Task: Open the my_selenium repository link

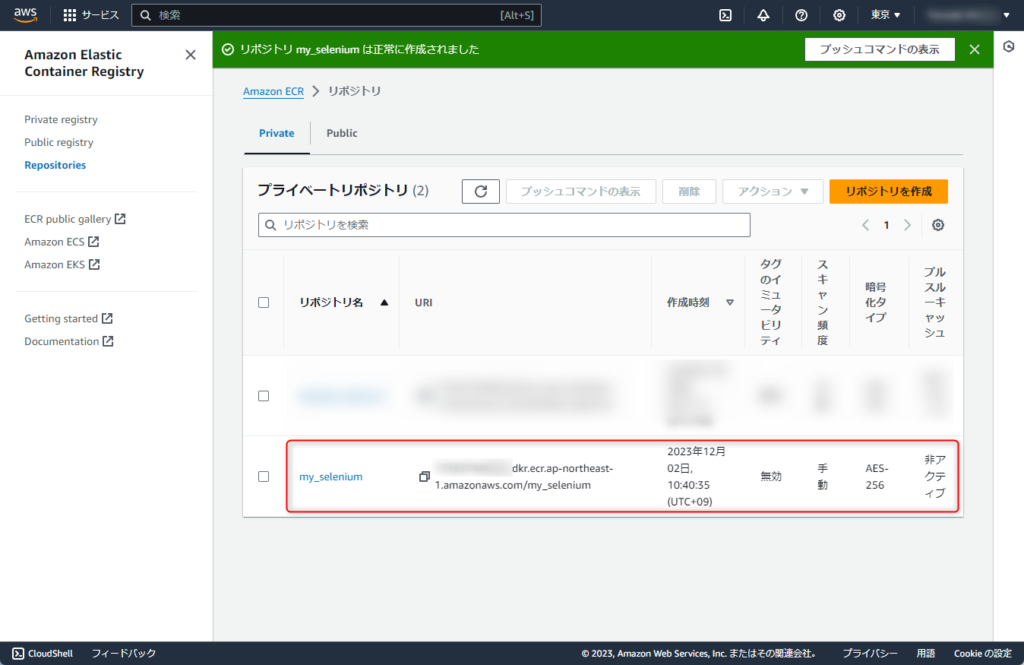Action: click(330, 477)
